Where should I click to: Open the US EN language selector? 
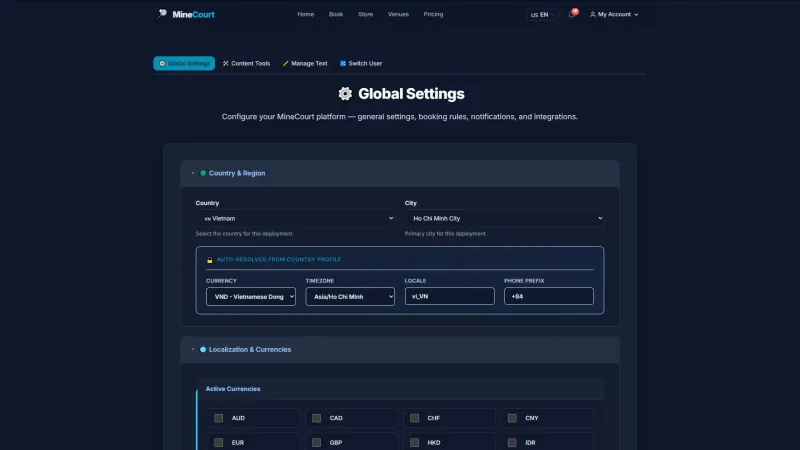coord(542,15)
